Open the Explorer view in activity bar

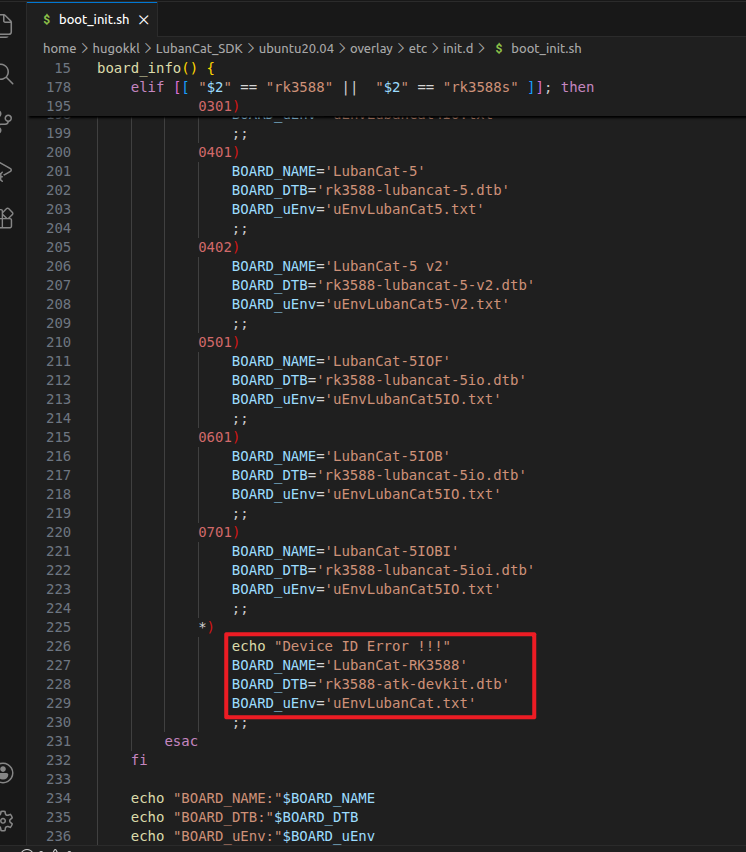click(x=5, y=26)
